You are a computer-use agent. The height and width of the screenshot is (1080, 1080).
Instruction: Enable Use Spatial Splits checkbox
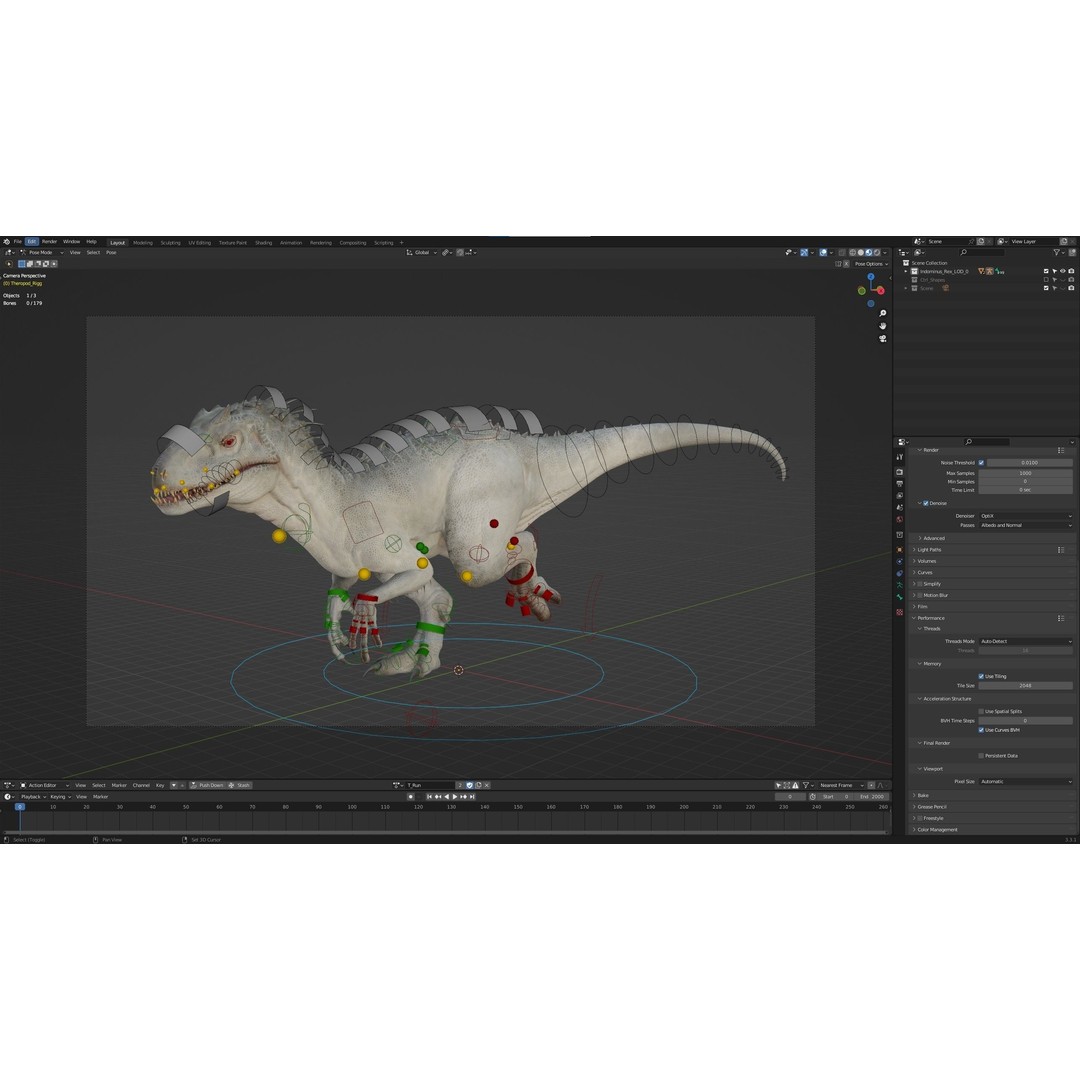981,712
